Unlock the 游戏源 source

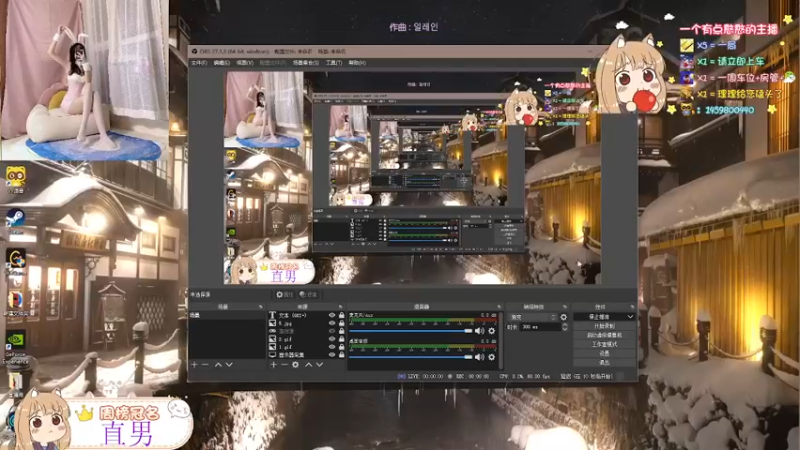341,331
